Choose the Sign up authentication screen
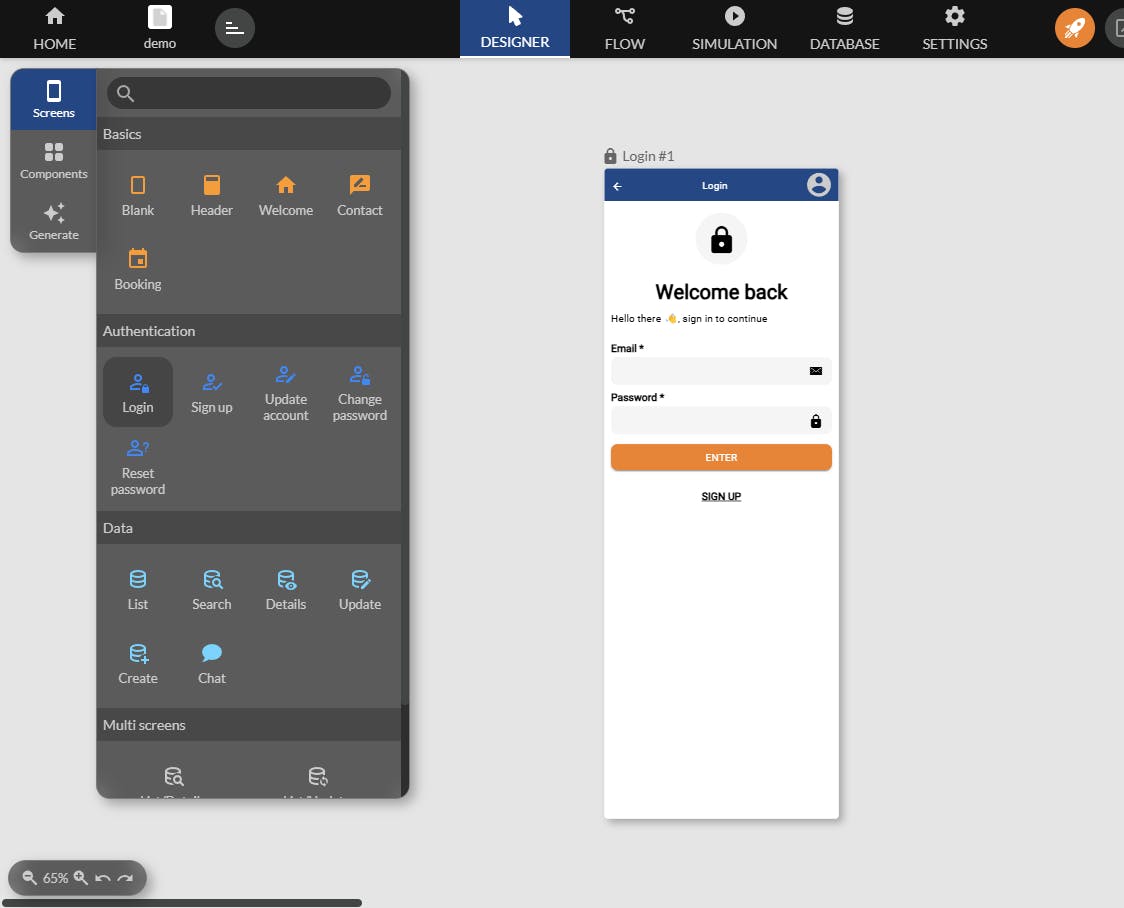1124x908 pixels. 211,393
